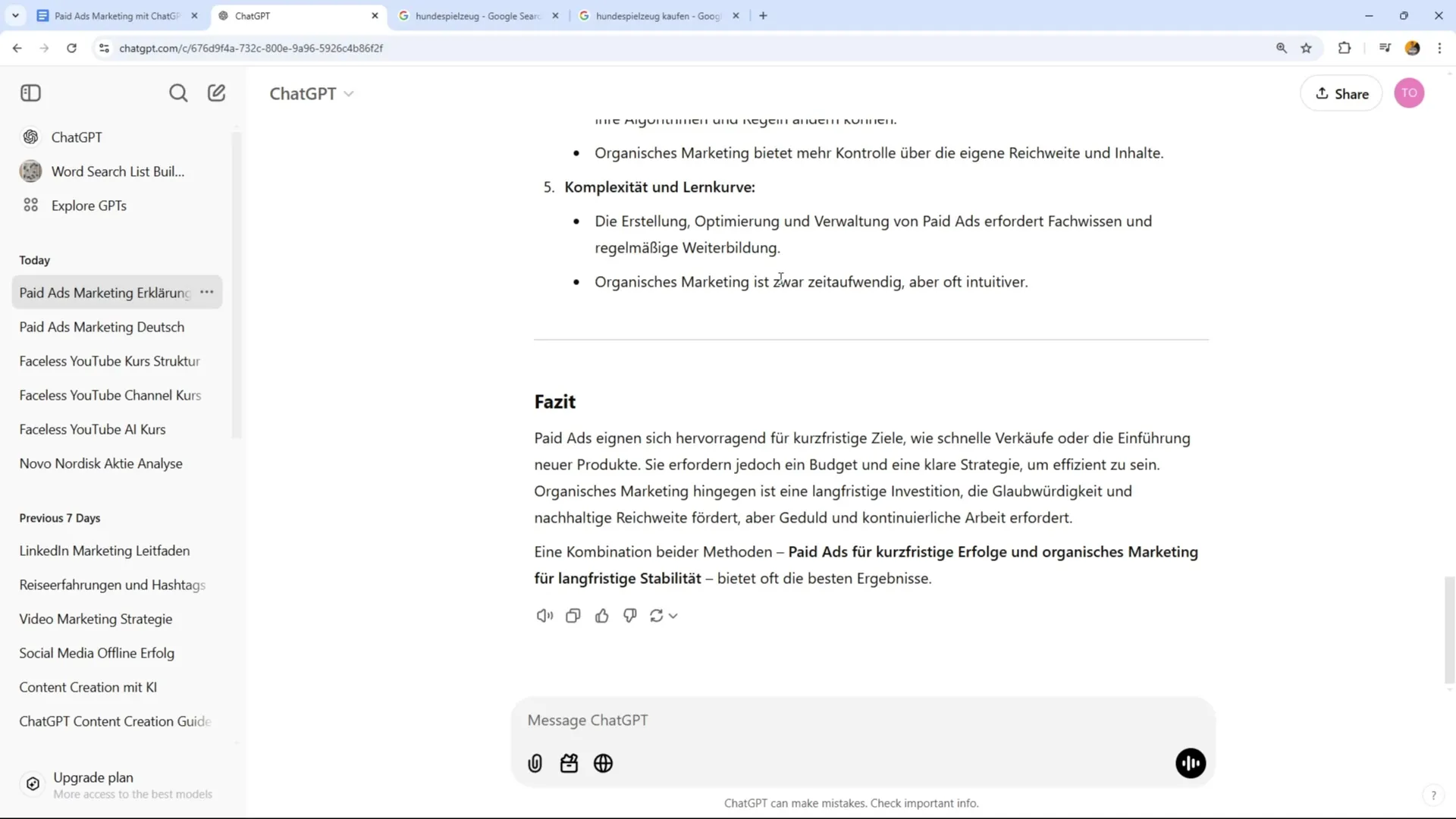Image resolution: width=1456 pixels, height=819 pixels.
Task: Open ChatGPT in the sidebar
Action: (118, 137)
